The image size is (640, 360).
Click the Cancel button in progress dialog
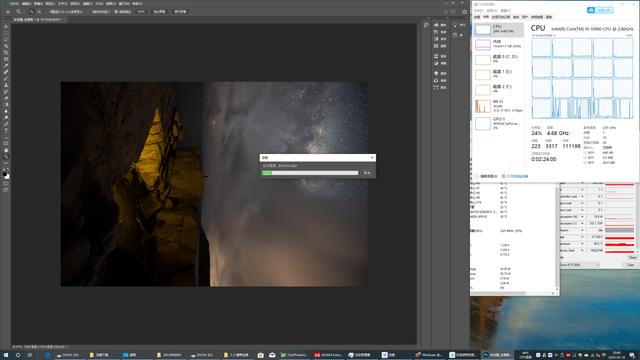367,173
